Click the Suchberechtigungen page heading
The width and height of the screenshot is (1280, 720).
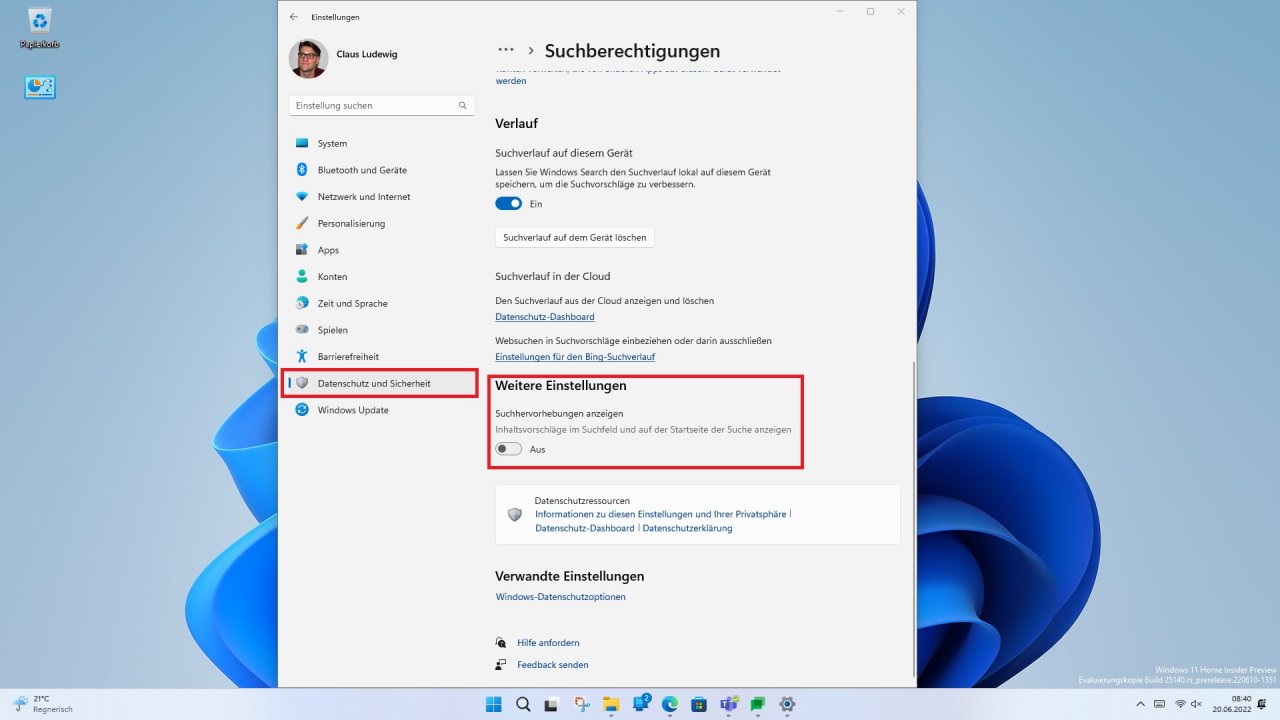[632, 51]
